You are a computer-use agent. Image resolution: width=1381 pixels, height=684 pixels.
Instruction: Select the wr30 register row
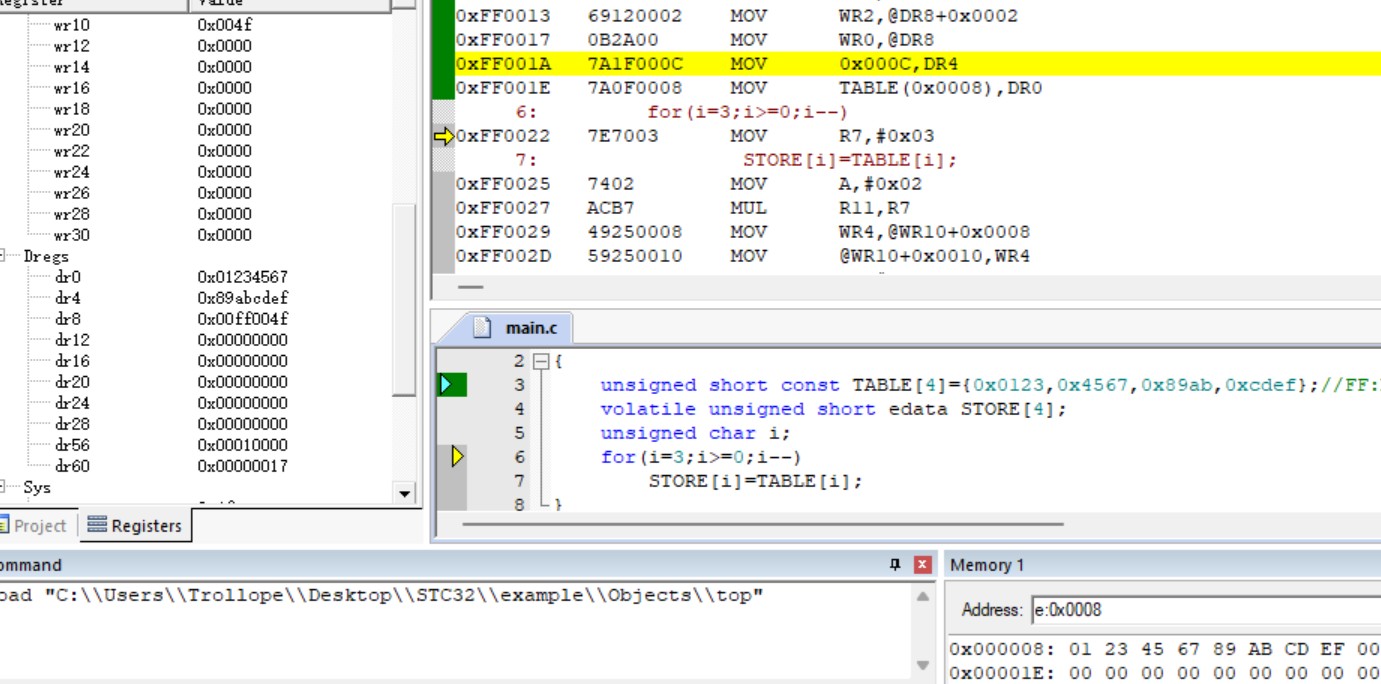[196, 235]
